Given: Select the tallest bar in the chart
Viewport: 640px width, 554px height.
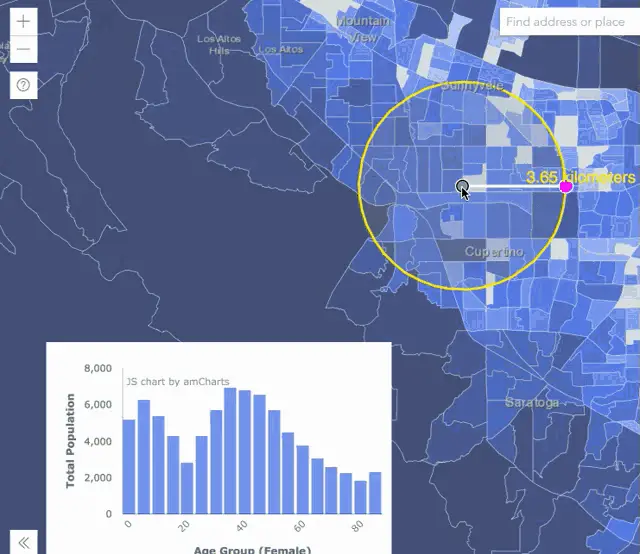Looking at the screenshot, I should pos(230,451).
